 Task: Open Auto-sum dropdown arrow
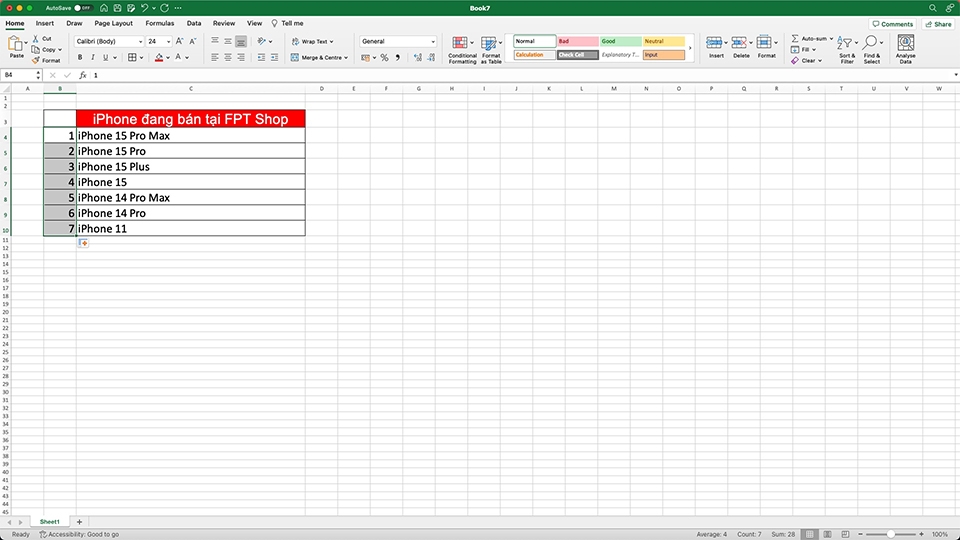831,39
